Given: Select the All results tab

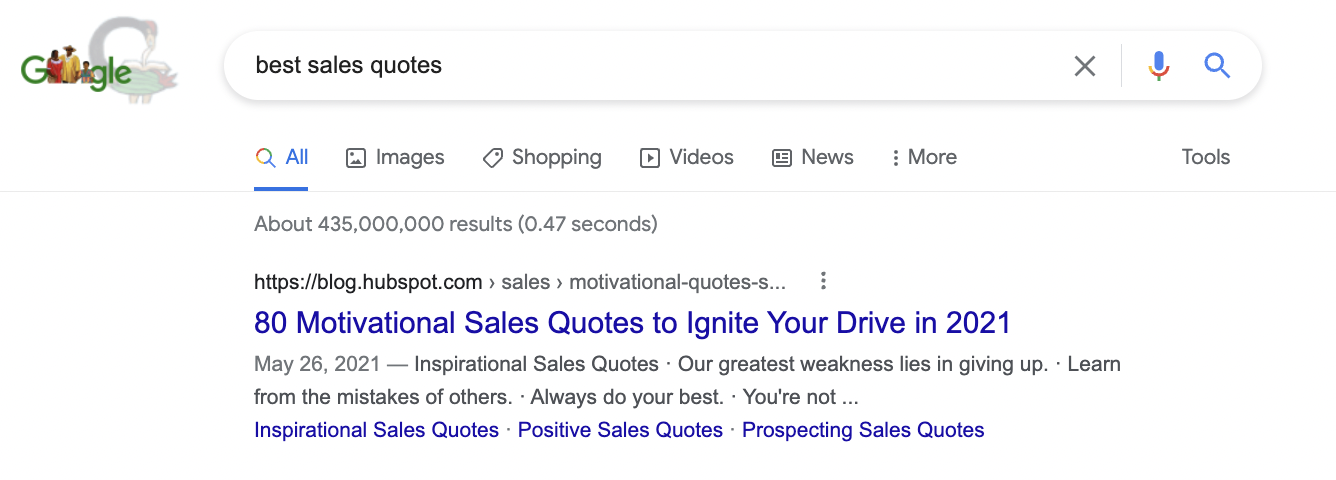Looking at the screenshot, I should pos(282,157).
